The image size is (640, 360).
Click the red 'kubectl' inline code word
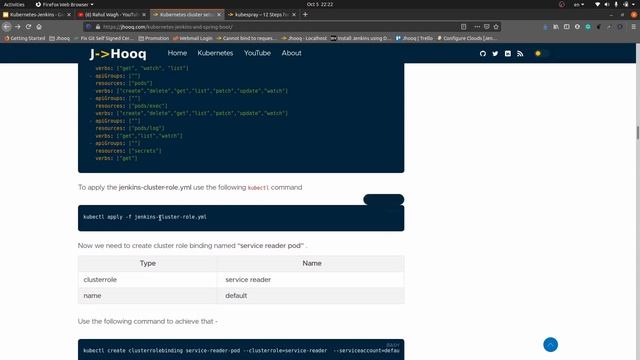pyautogui.click(x=258, y=188)
